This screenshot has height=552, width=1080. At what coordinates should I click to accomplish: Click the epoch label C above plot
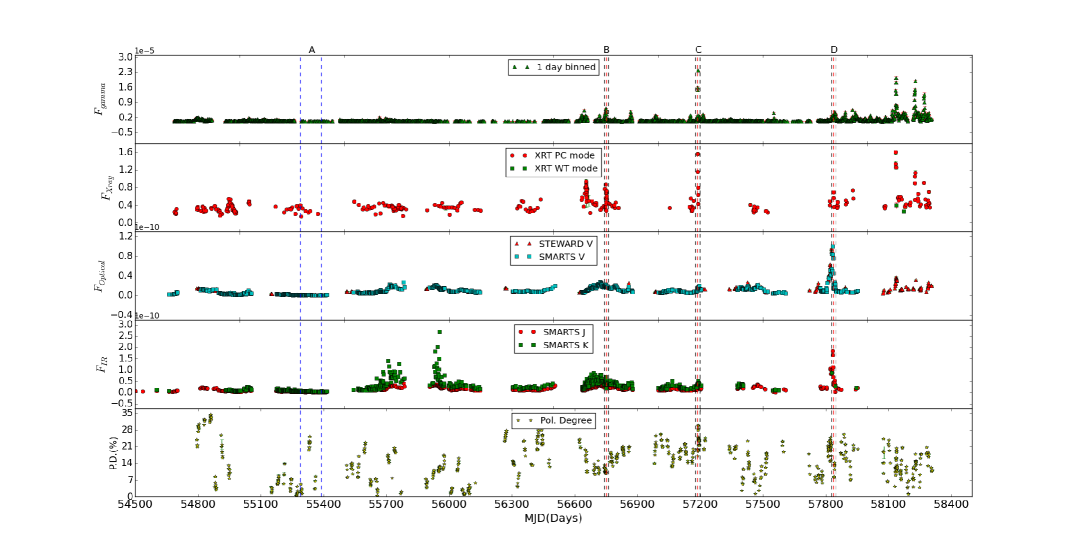pos(698,50)
